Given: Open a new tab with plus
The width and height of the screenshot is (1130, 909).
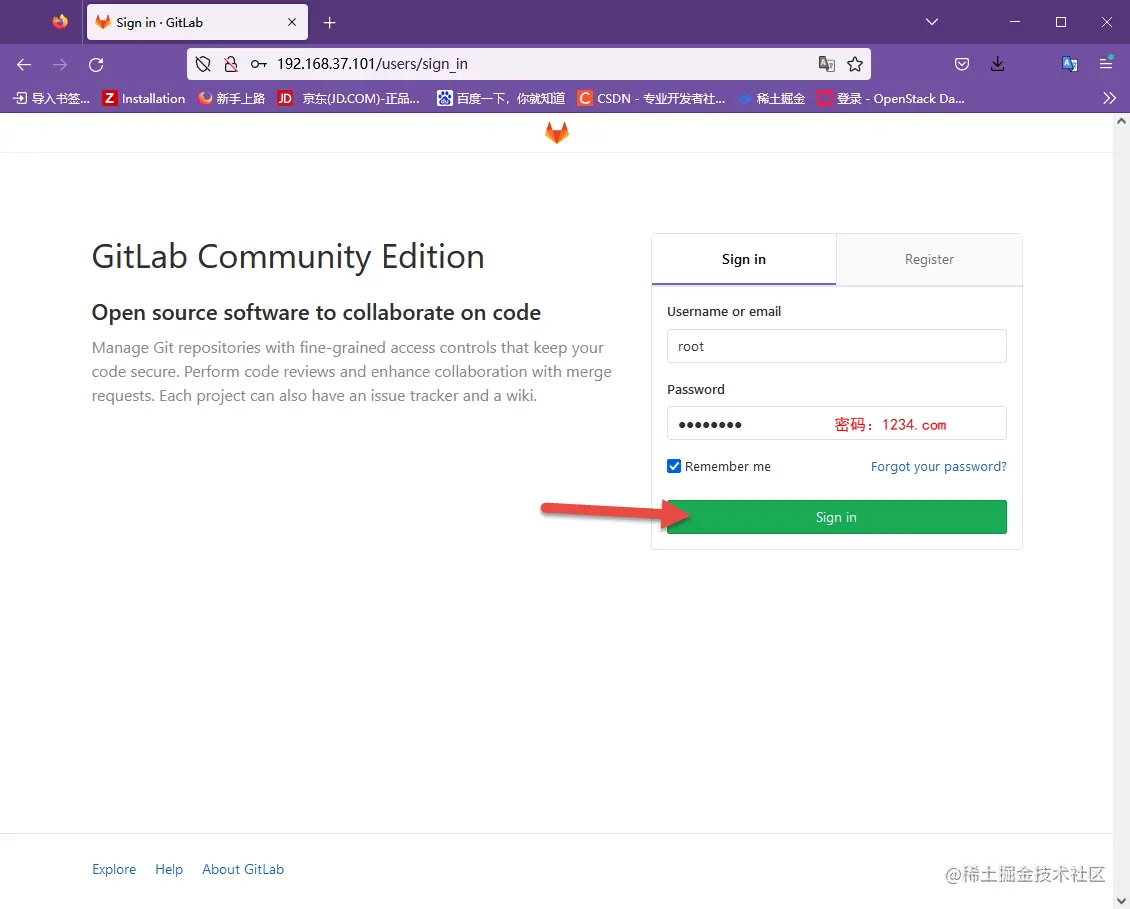Looking at the screenshot, I should 329,22.
